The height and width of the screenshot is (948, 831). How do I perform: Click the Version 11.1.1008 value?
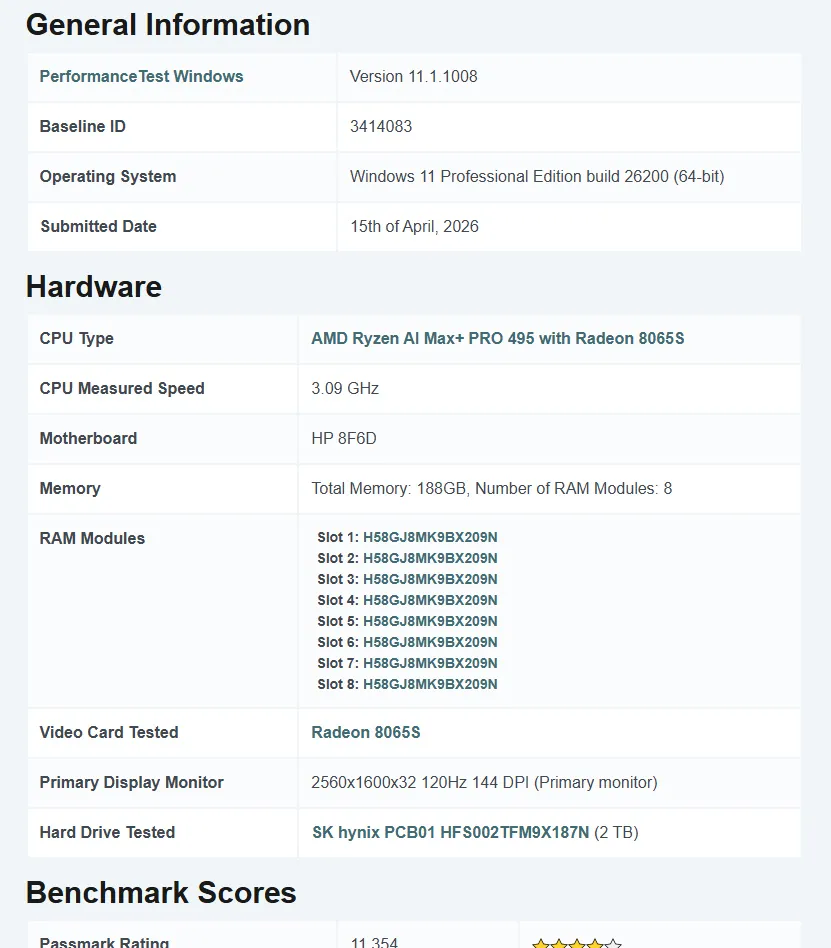(x=414, y=77)
